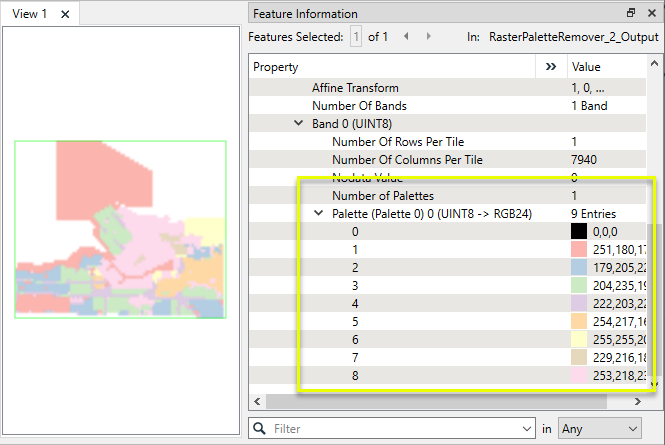Click the Property column header
Screen dimensions: 665x445
(390, 67)
